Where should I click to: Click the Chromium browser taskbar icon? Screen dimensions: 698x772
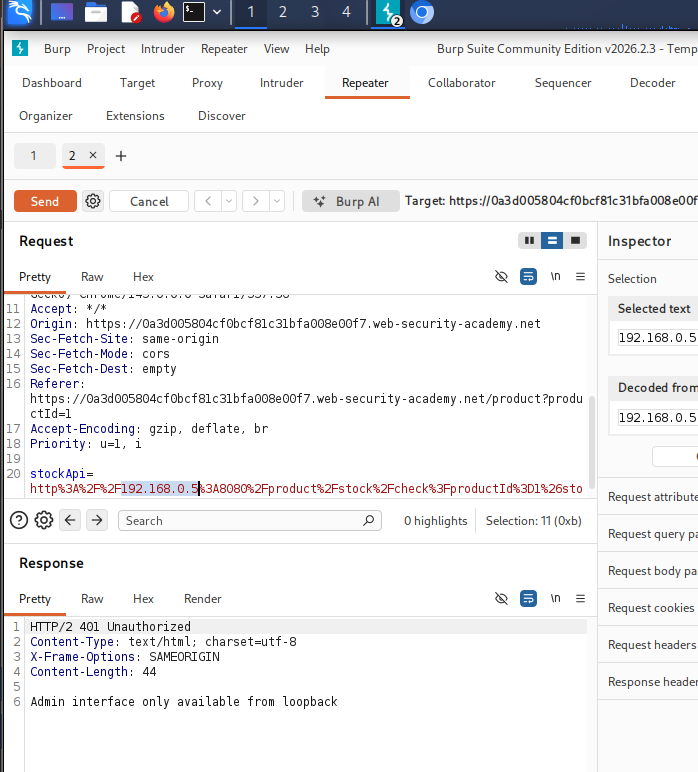click(422, 12)
